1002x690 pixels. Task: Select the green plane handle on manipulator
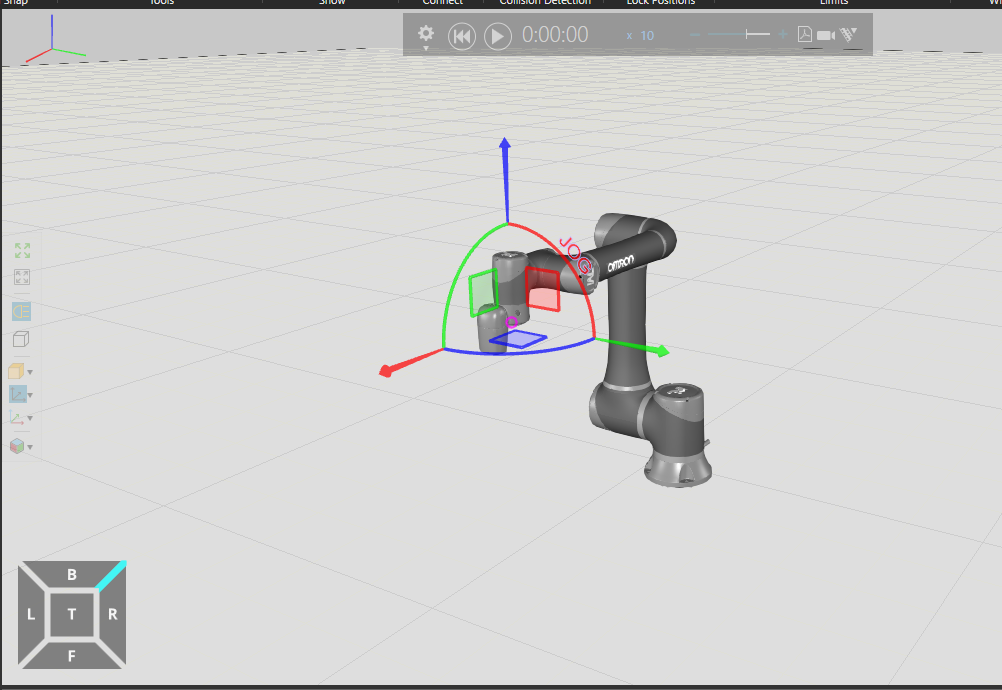pyautogui.click(x=484, y=293)
